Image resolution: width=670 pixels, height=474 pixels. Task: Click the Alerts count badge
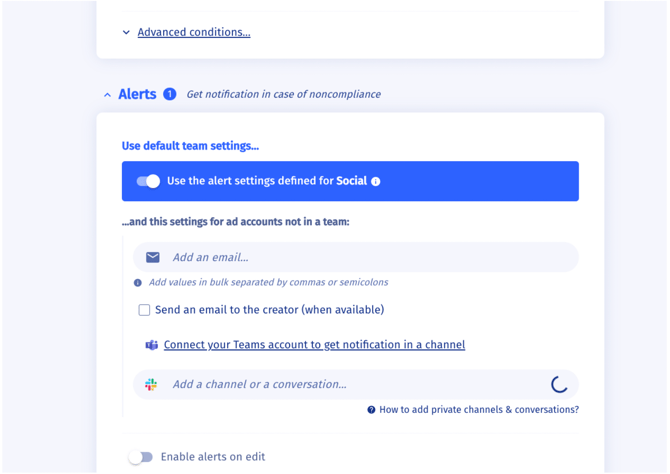170,94
